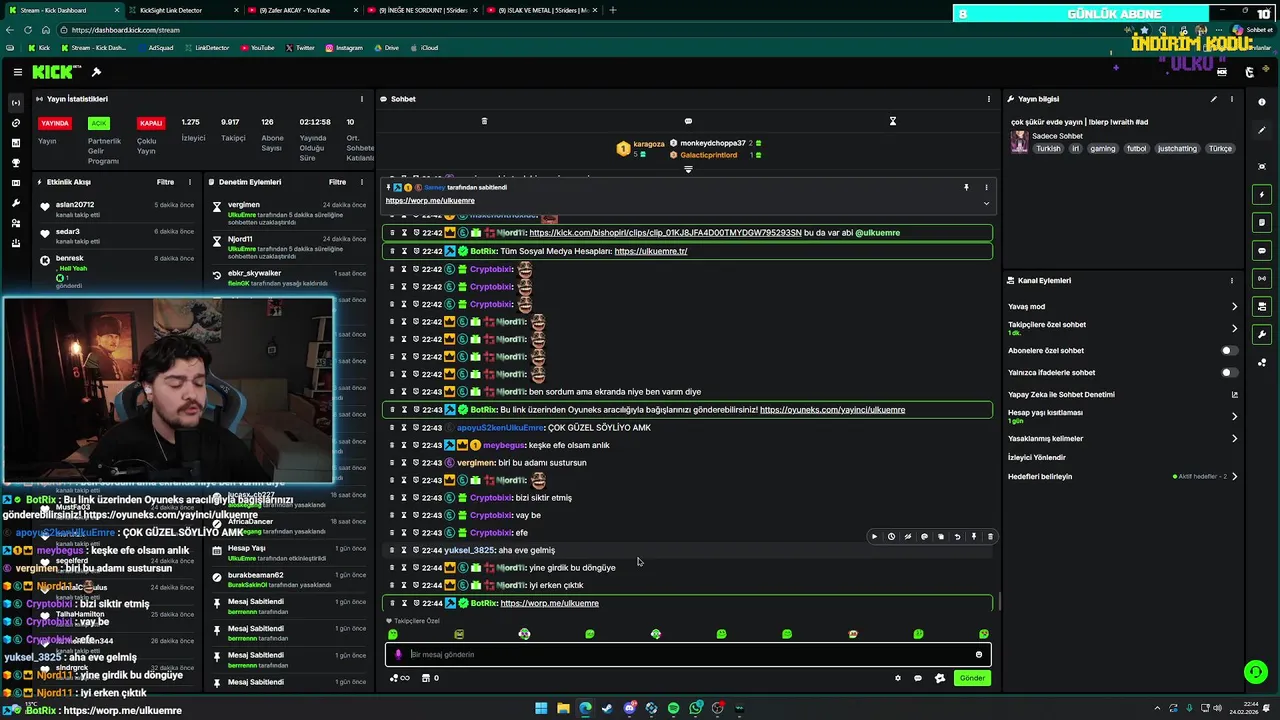Open WhatsApp from the Windows taskbar
Viewport: 1280px width, 720px height.
tap(695, 708)
